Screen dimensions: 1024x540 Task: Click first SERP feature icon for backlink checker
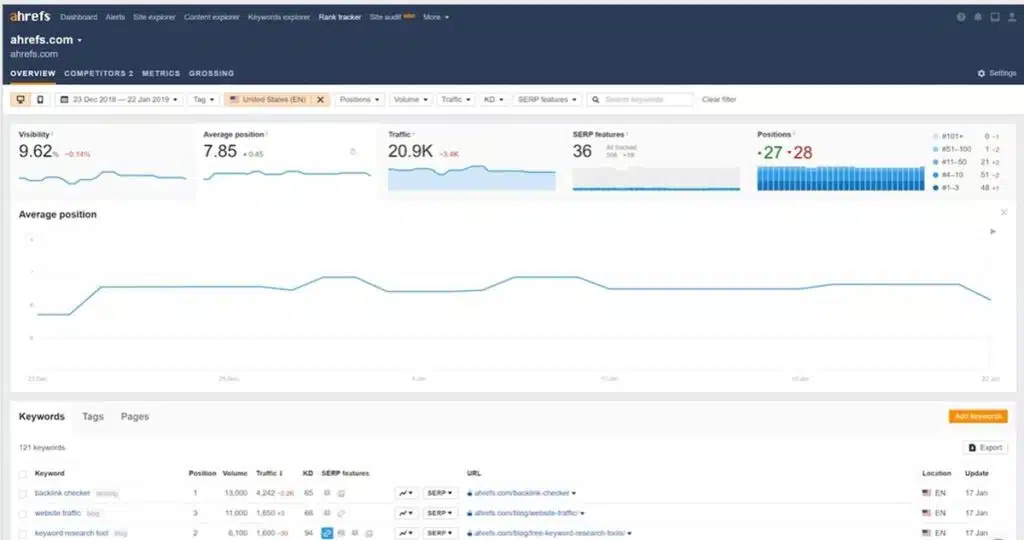[x=327, y=493]
